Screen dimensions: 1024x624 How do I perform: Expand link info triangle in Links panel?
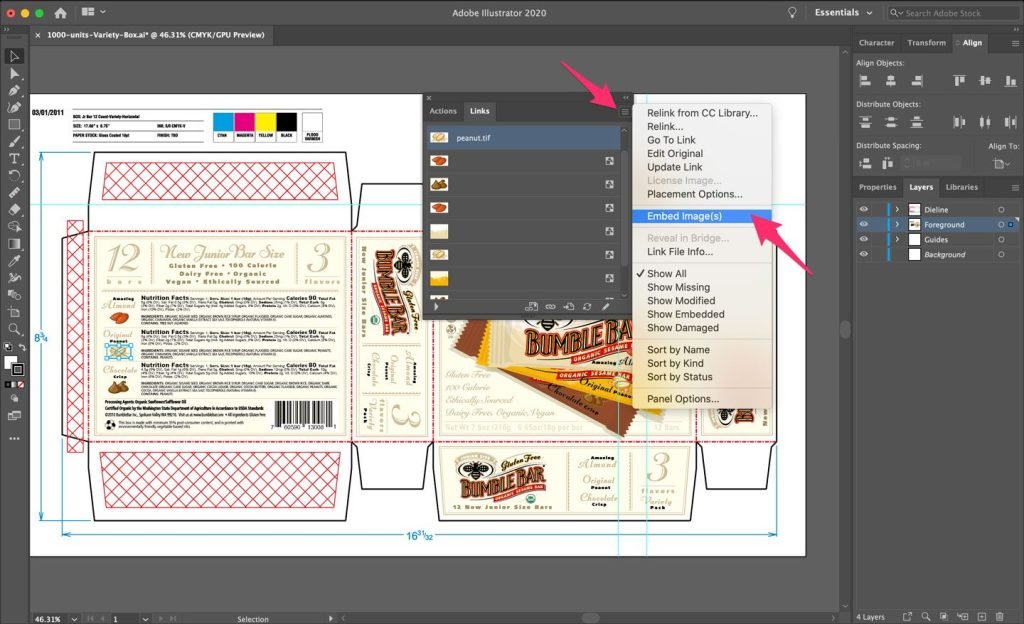click(436, 306)
